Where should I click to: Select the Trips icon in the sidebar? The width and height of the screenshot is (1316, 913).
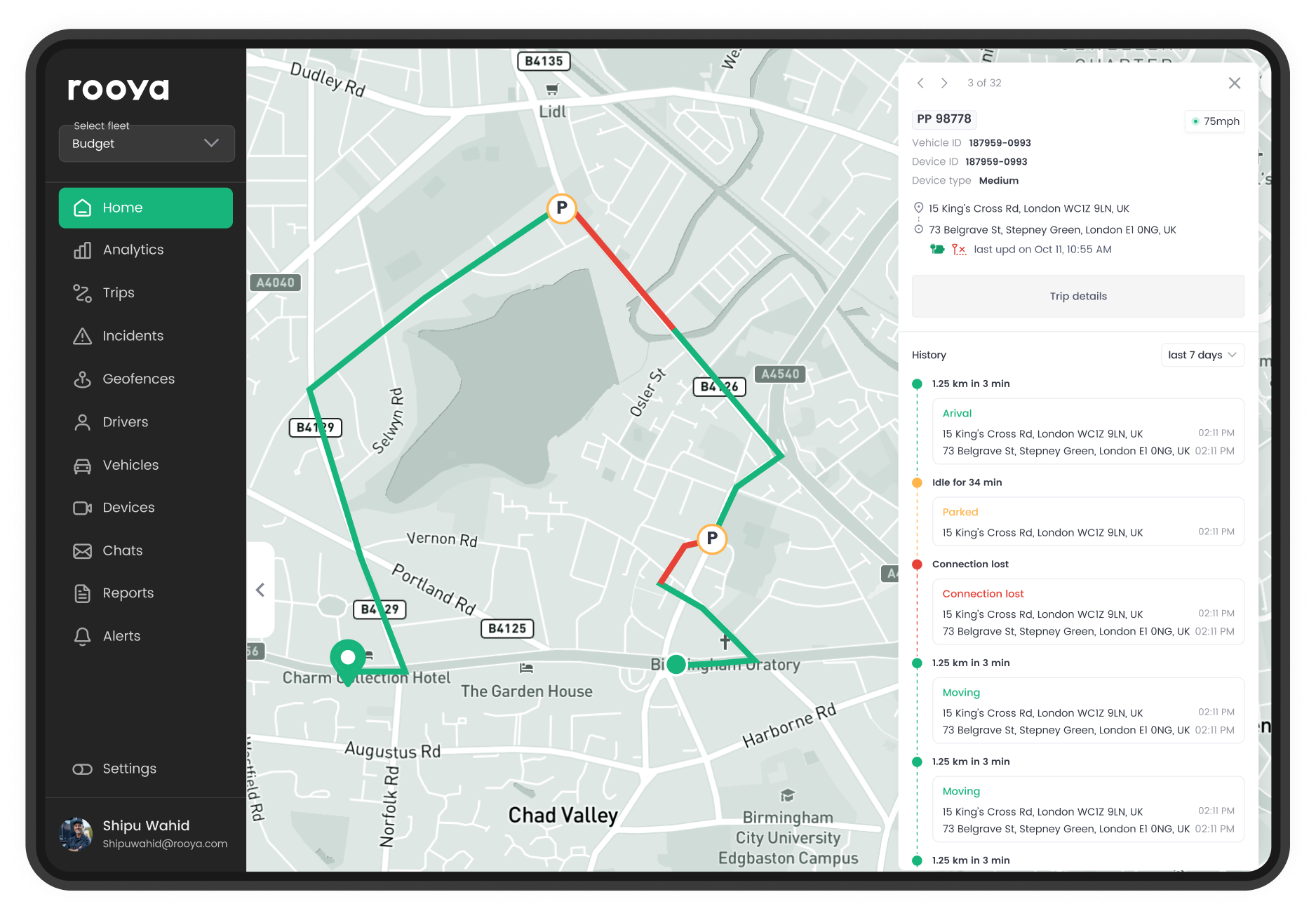(x=81, y=293)
